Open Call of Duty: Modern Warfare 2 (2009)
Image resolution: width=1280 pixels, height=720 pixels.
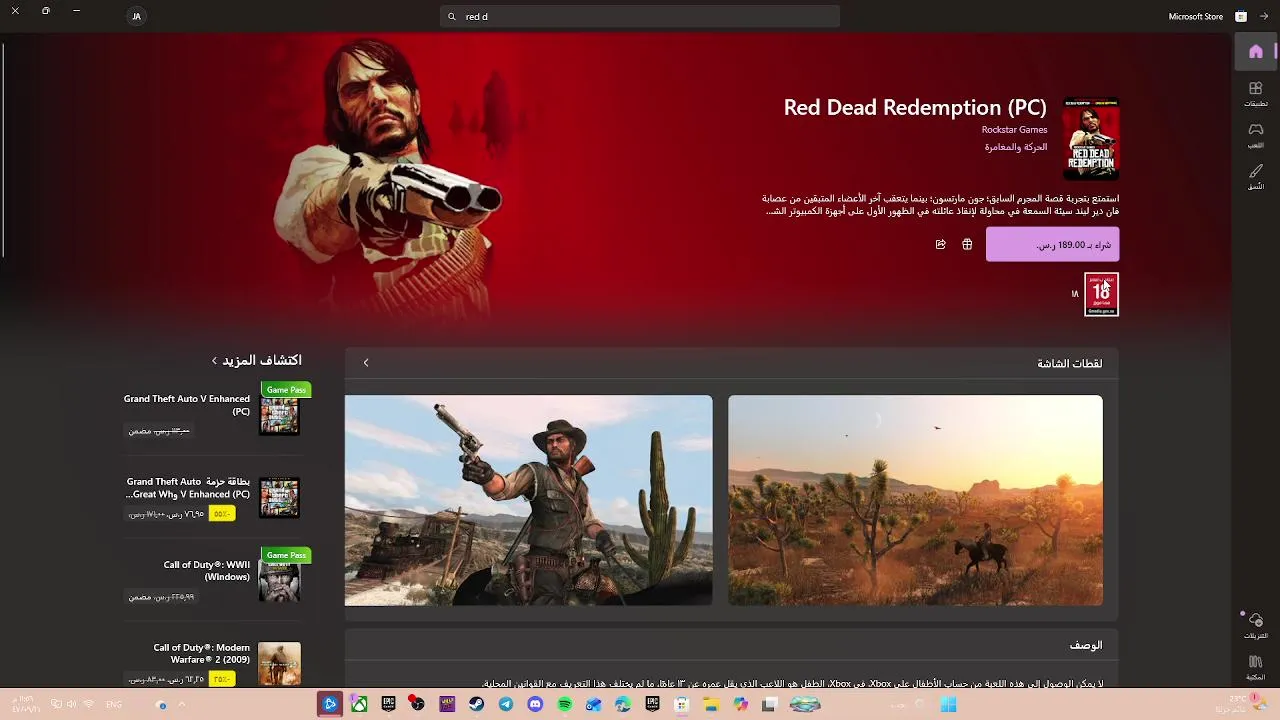click(212, 663)
